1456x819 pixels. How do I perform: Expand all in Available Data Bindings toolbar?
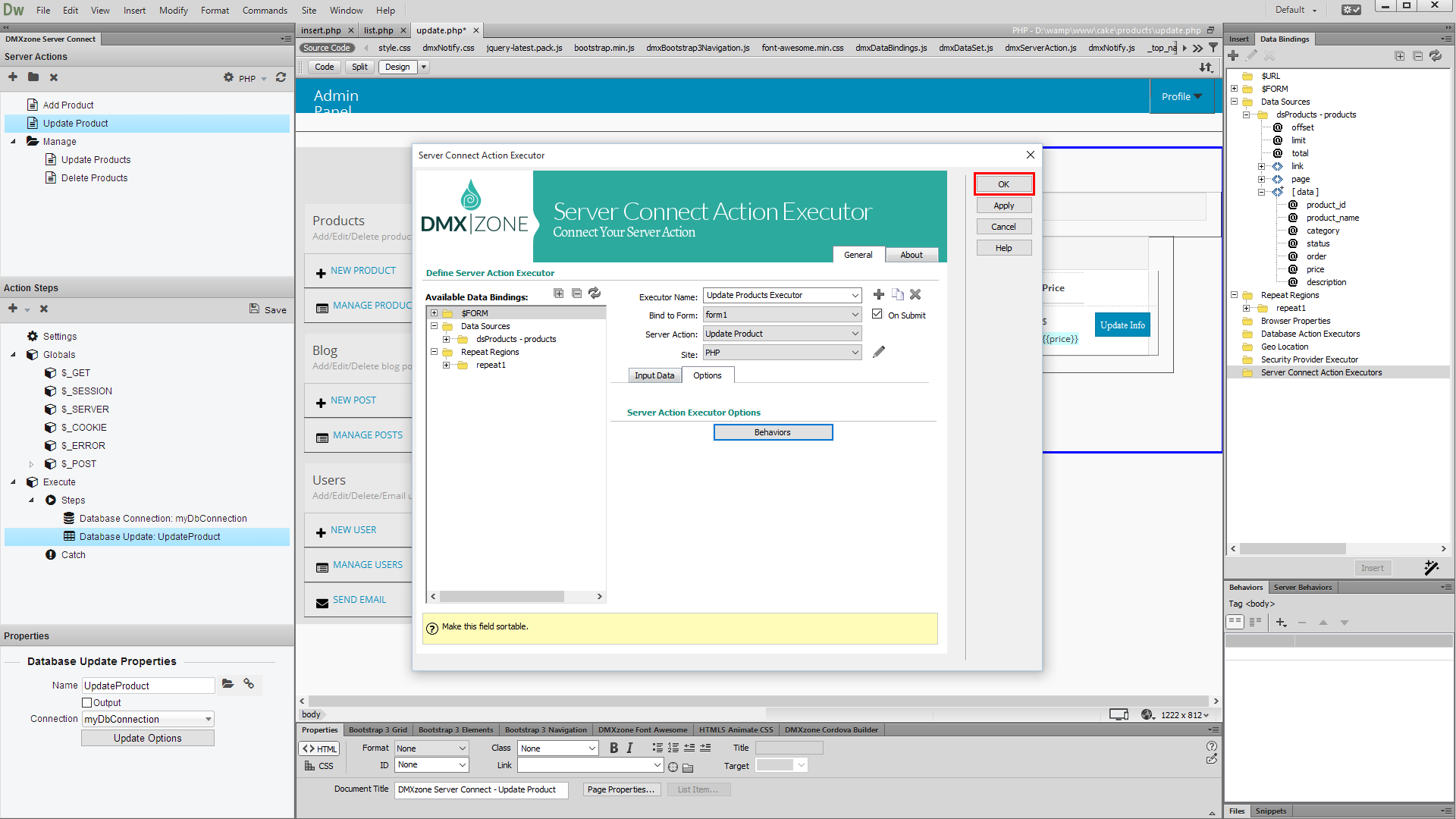tap(558, 293)
